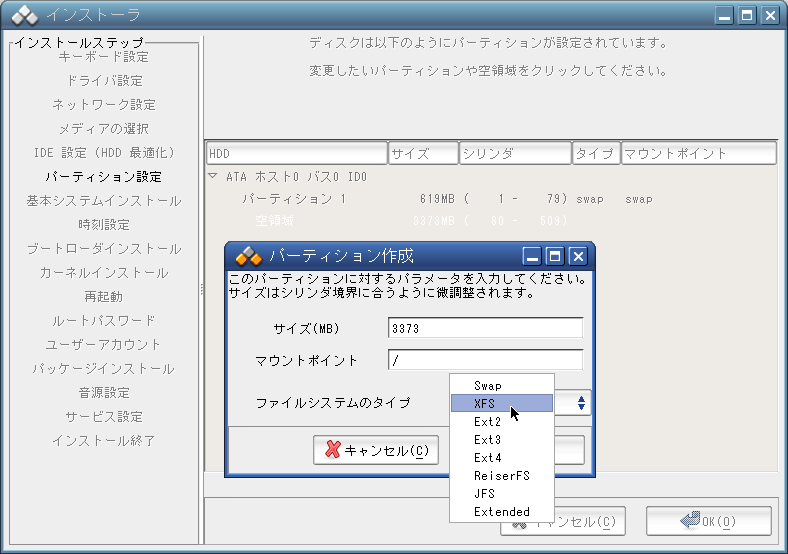Click the size (MB) input field
This screenshot has height=554, width=788.
click(x=484, y=328)
